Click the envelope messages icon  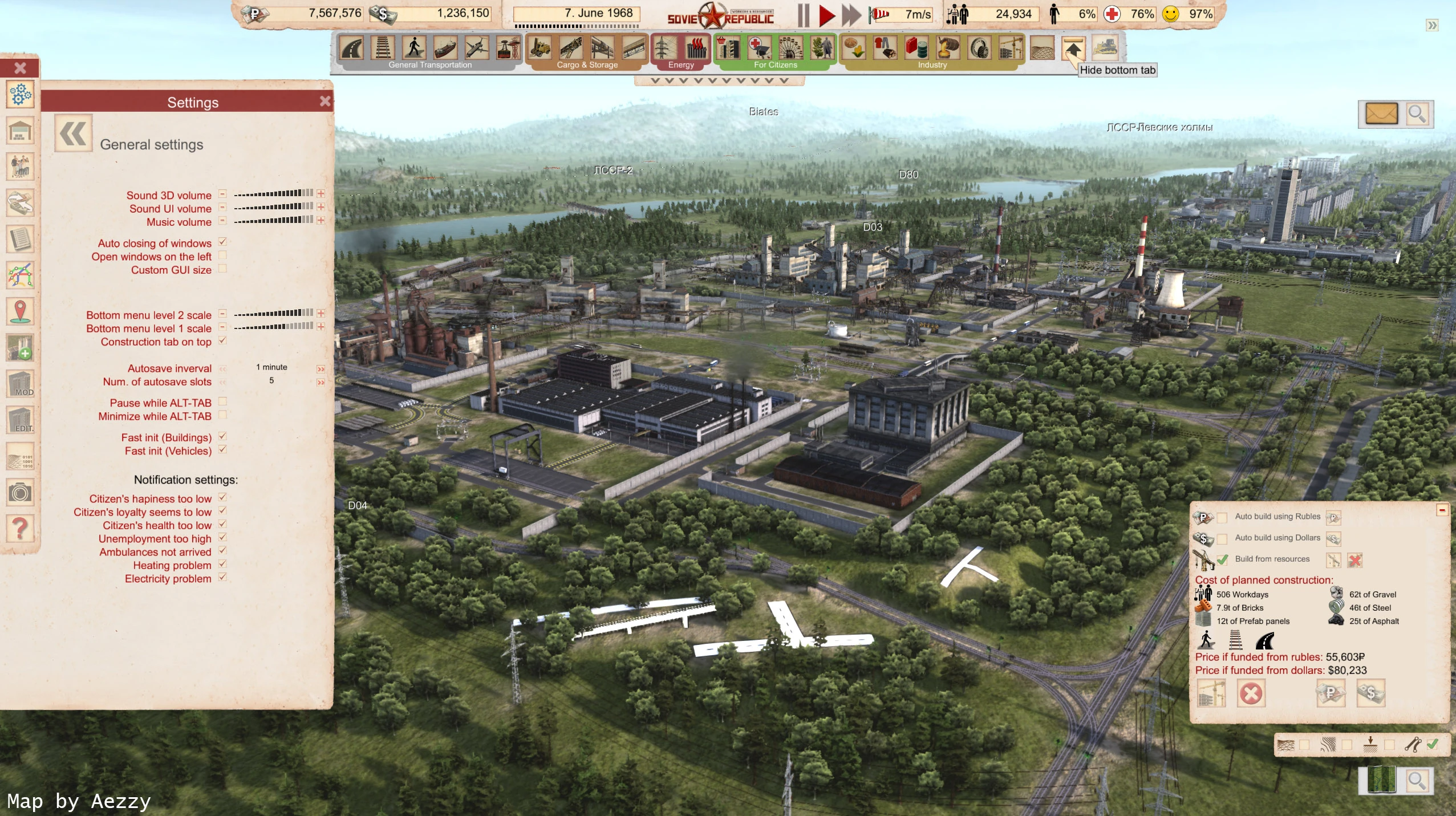pos(1381,114)
